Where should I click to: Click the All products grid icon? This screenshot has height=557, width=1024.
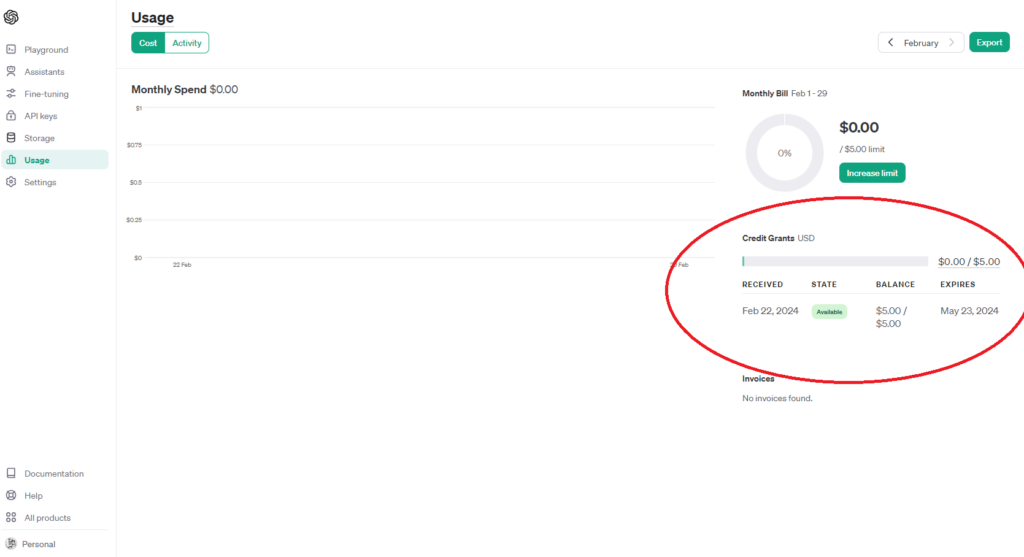11,518
